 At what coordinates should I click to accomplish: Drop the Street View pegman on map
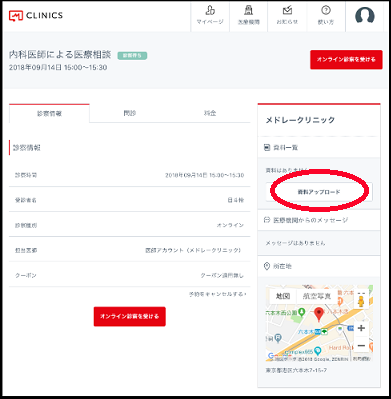click(361, 299)
